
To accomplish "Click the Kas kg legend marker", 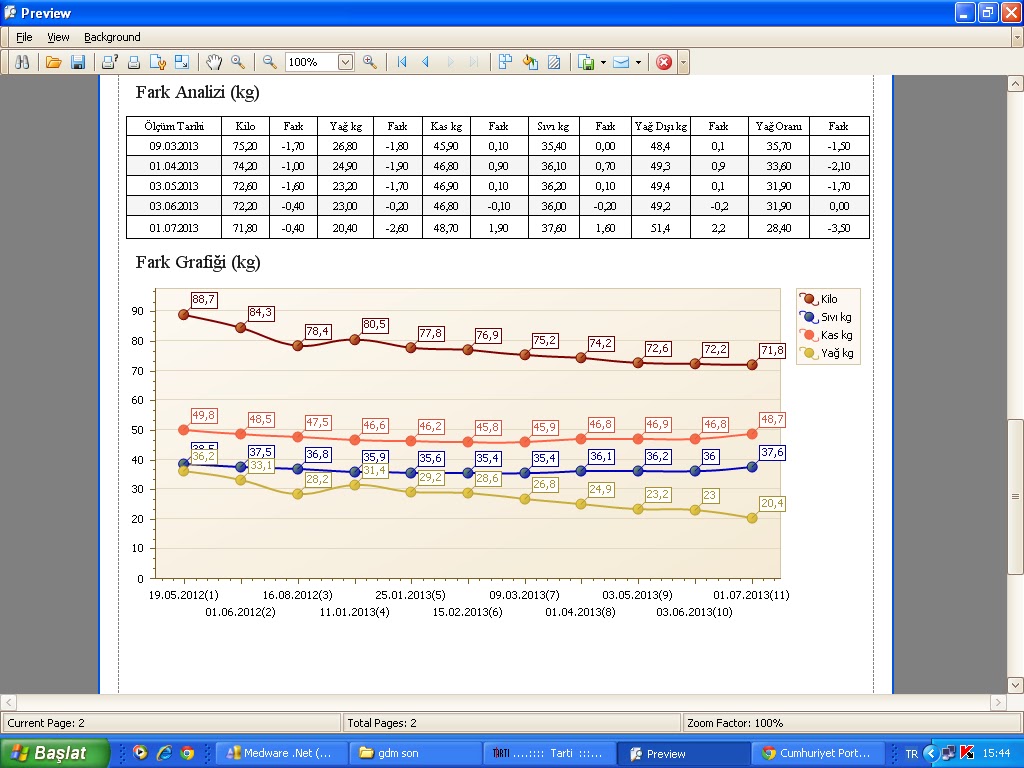I will pyautogui.click(x=809, y=335).
